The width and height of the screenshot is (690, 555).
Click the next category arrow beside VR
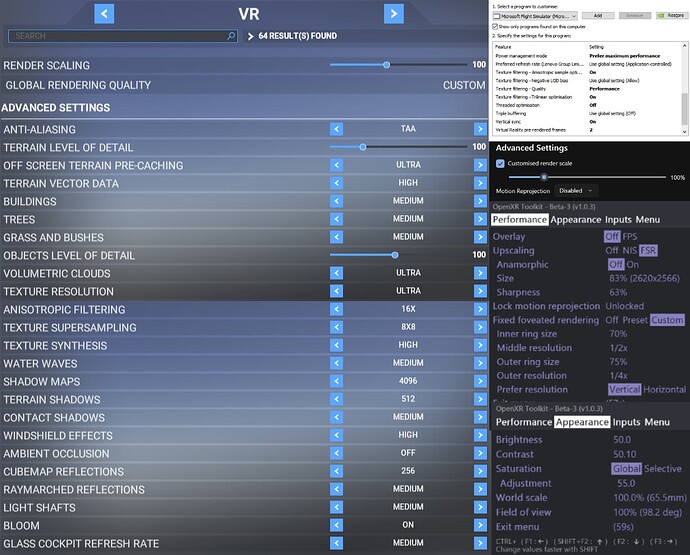coord(393,13)
